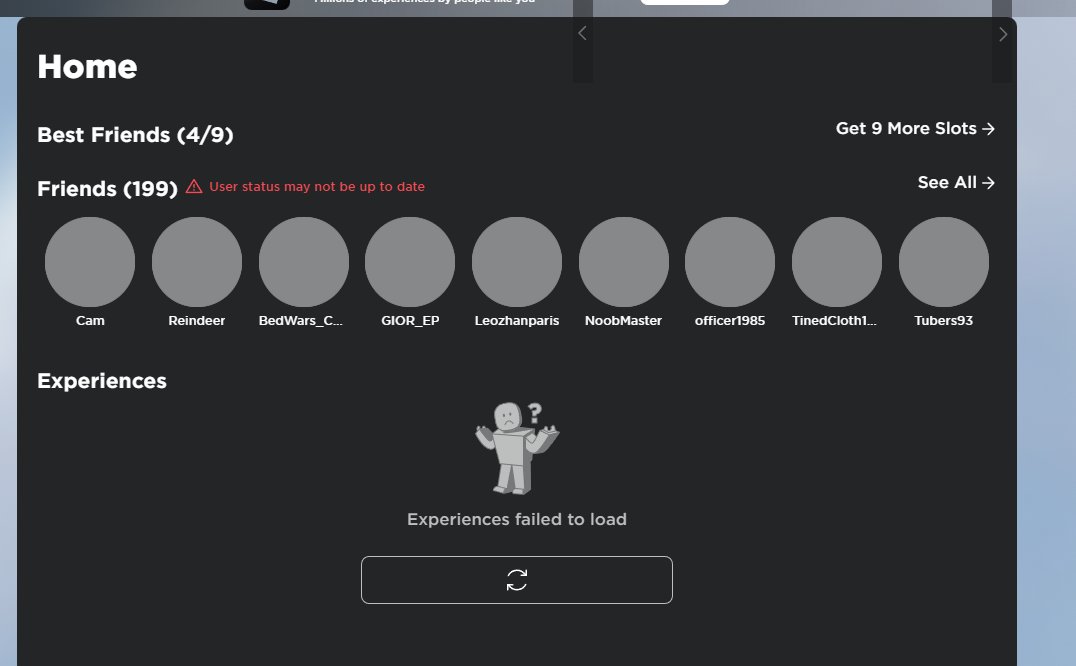The width and height of the screenshot is (1076, 666).
Task: Click the Home page title
Action: coord(87,67)
